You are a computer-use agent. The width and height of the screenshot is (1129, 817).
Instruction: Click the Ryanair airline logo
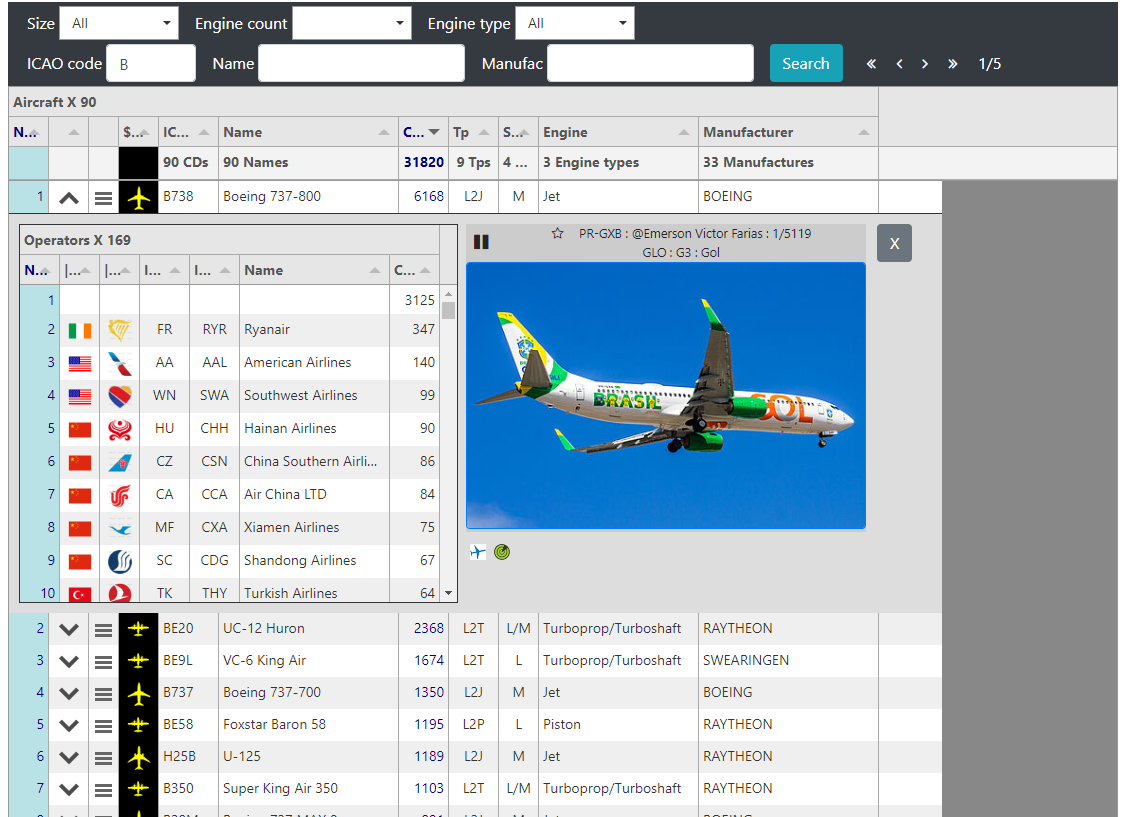[x=120, y=330]
